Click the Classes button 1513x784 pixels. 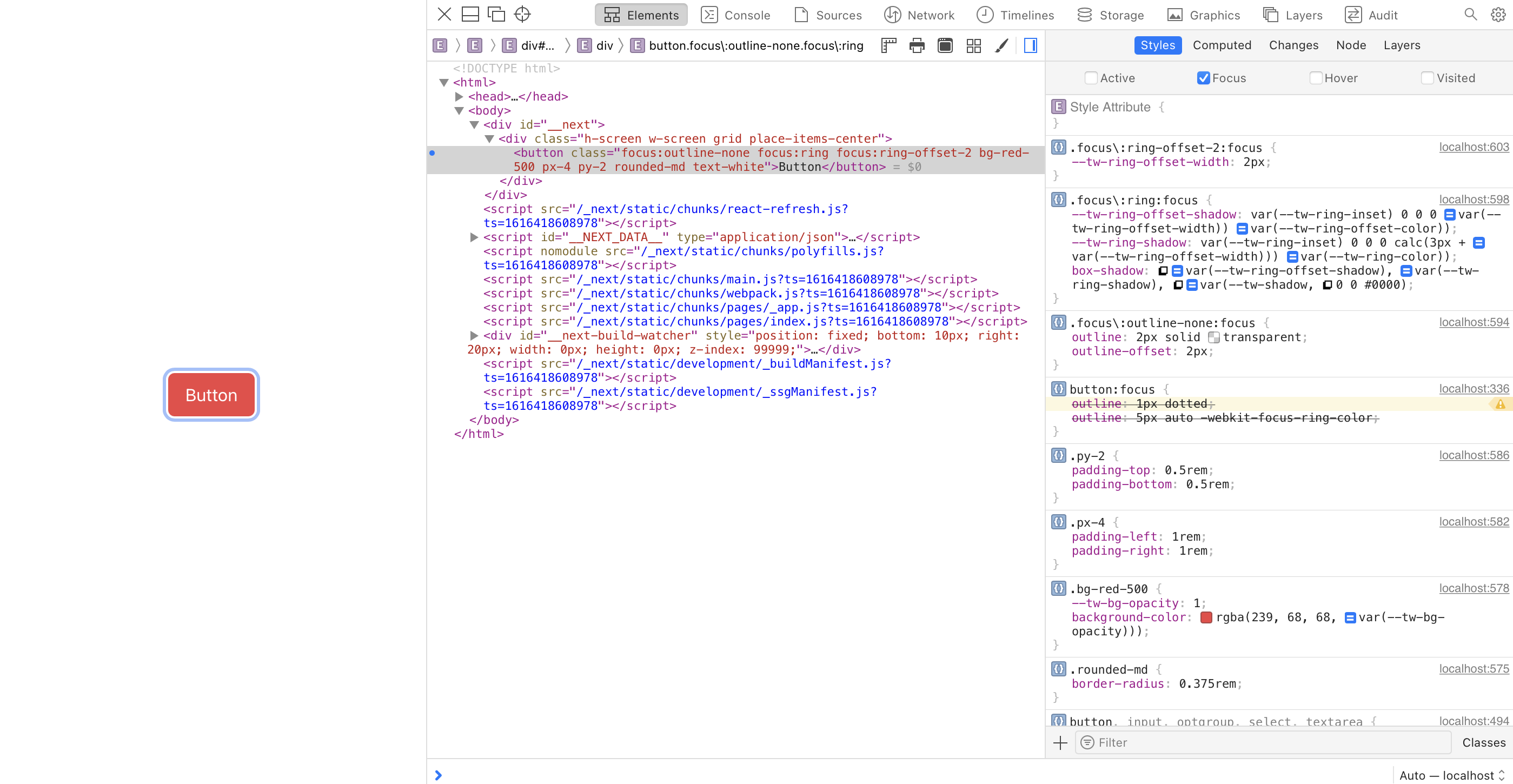click(1484, 742)
